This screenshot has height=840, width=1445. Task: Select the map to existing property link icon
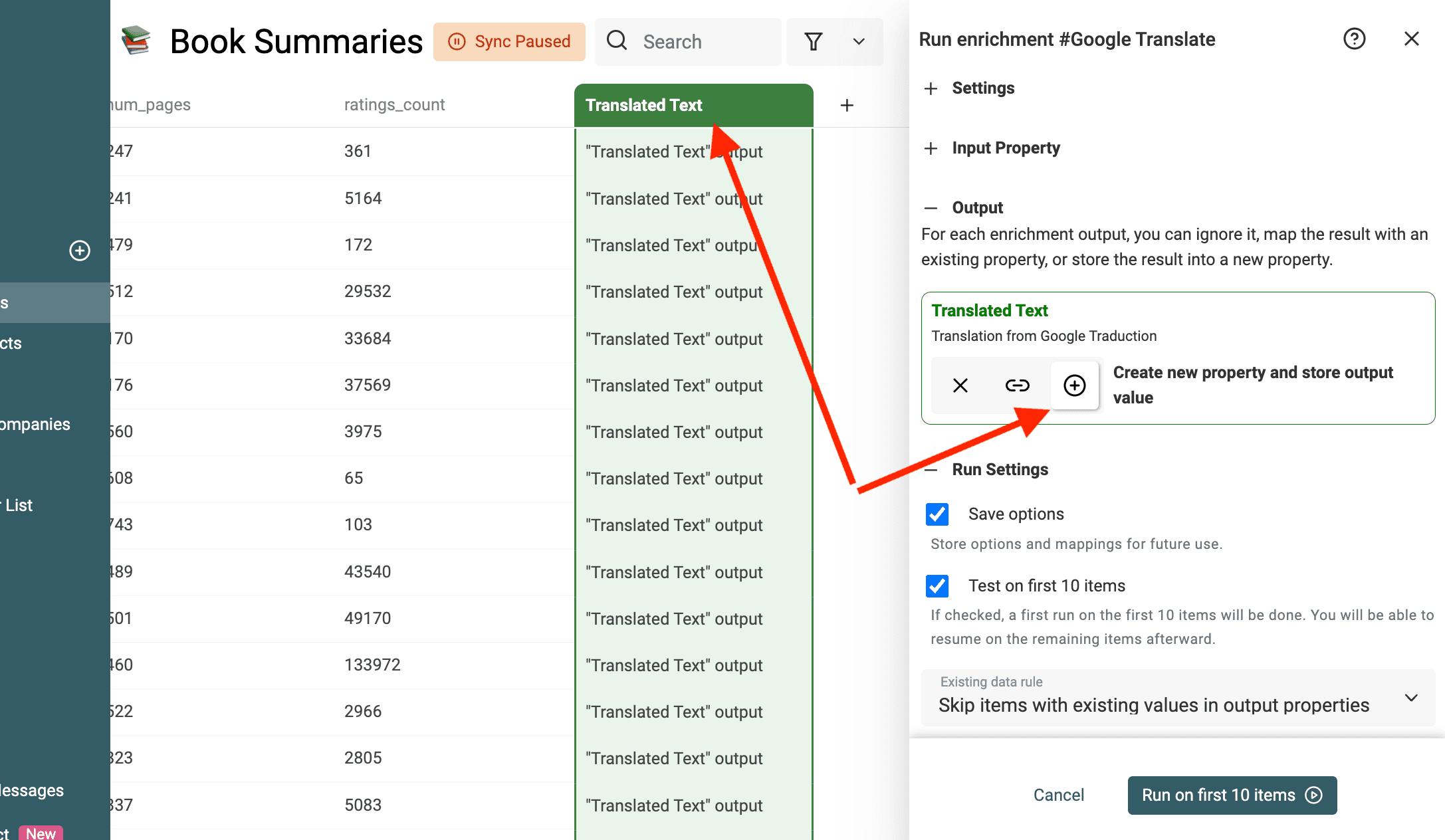pos(1017,385)
